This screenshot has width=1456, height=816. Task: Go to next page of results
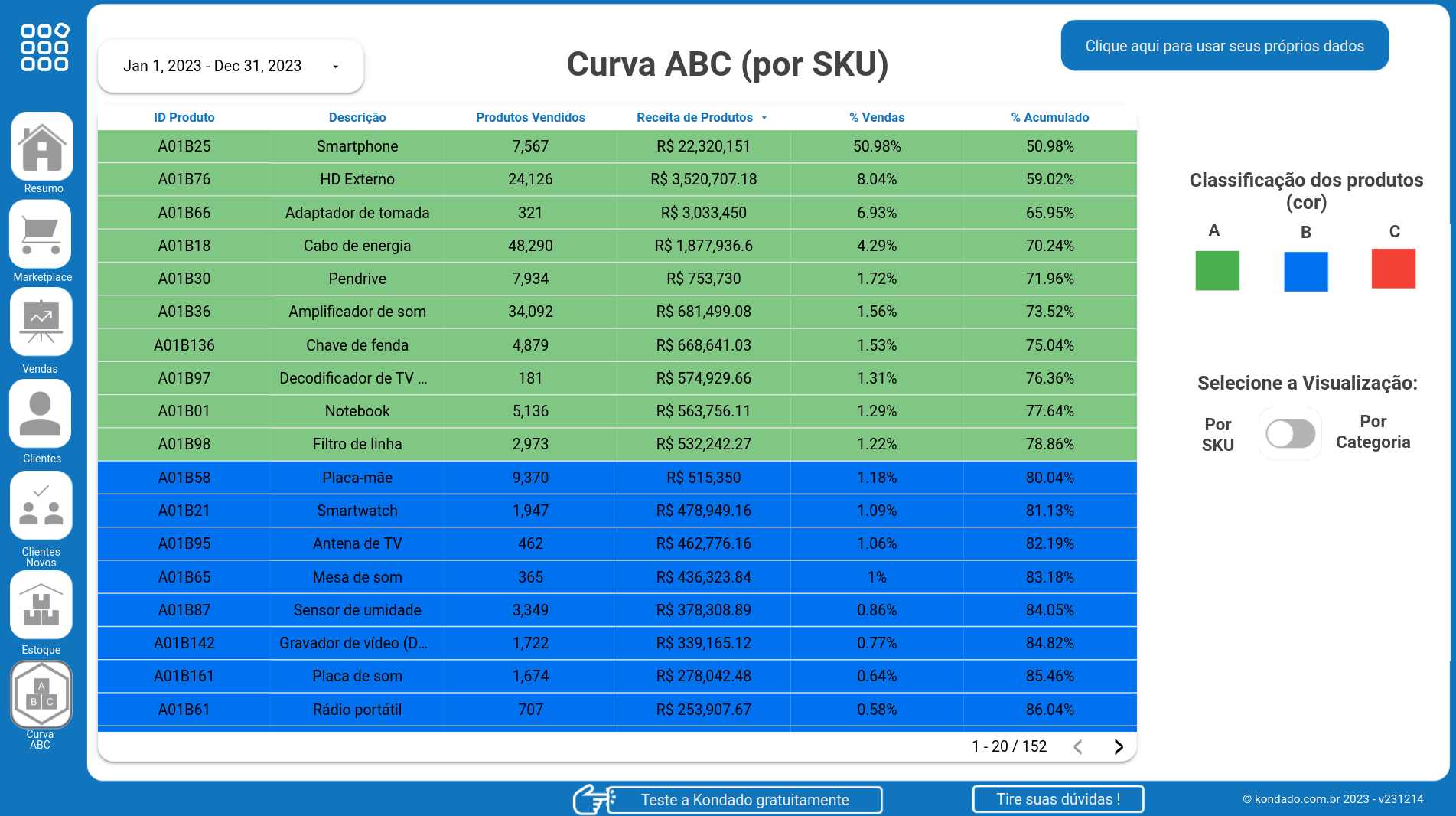click(x=1118, y=746)
